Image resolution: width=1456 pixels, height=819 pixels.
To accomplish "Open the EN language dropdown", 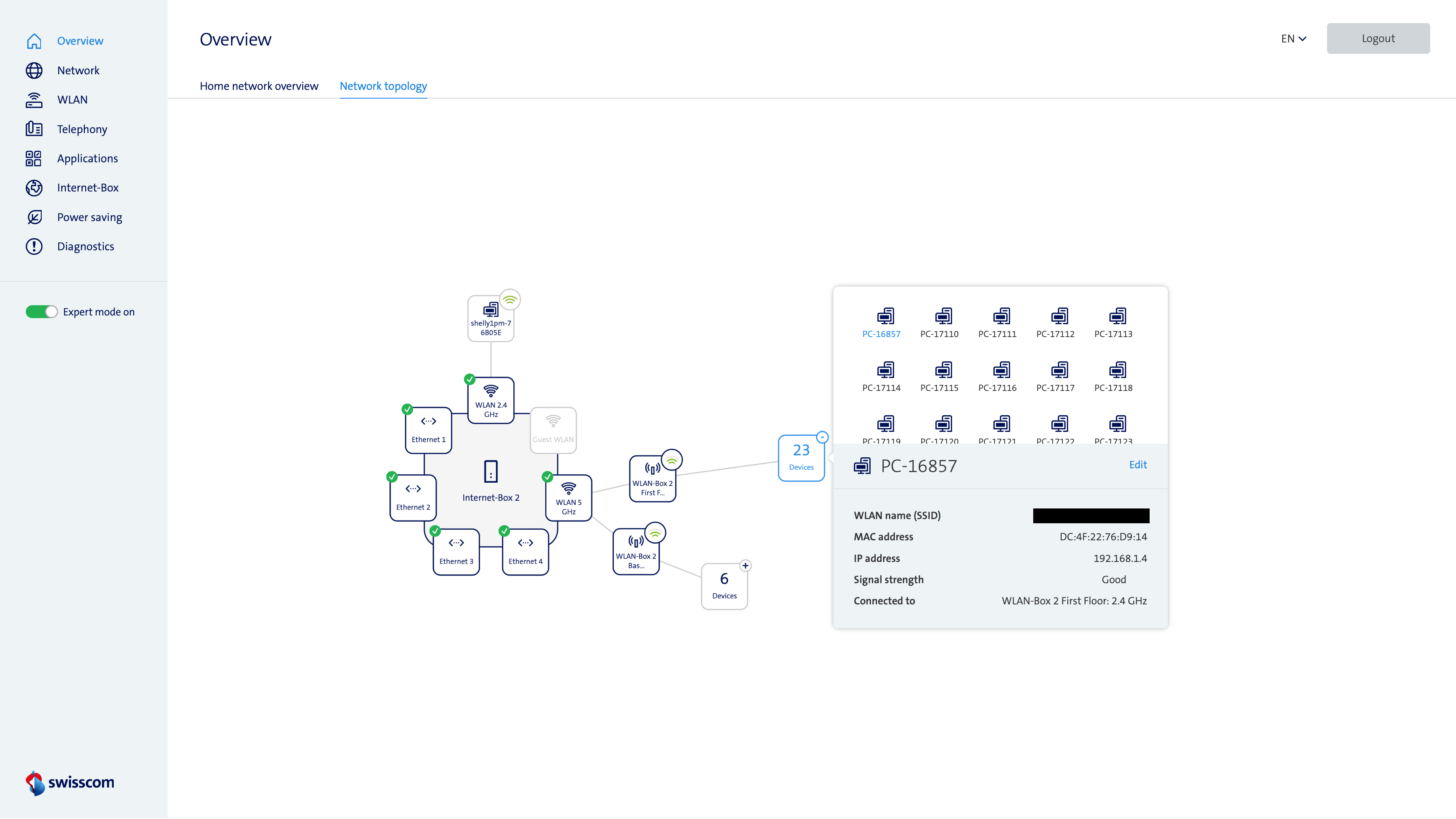I will pyautogui.click(x=1293, y=38).
